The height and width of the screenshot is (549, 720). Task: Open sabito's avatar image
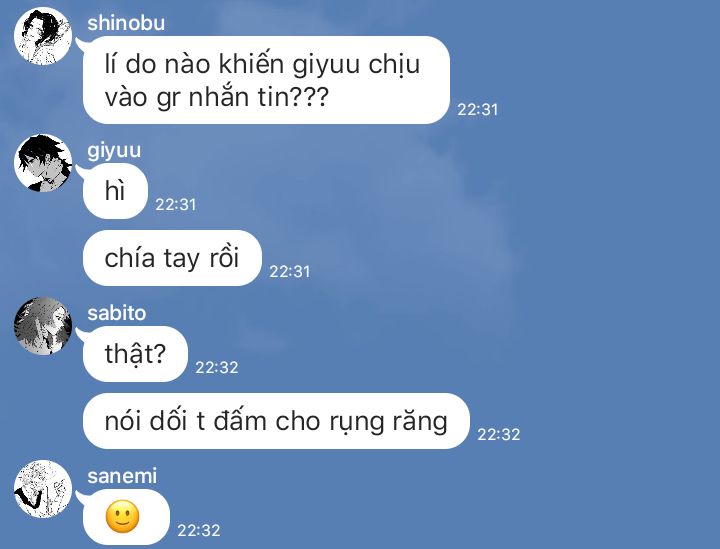[x=43, y=326]
